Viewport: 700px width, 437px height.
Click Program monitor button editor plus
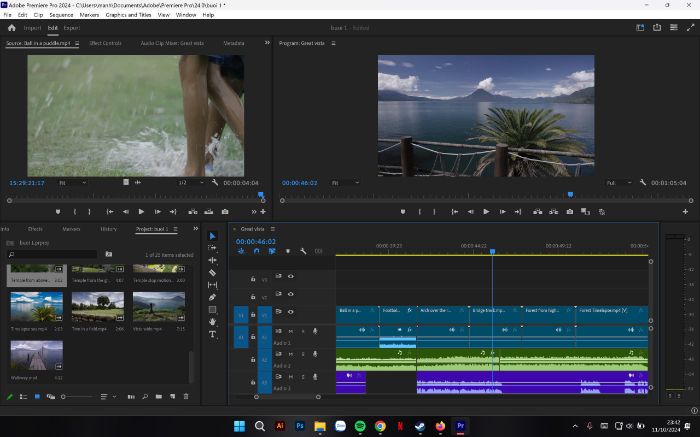pyautogui.click(x=685, y=212)
